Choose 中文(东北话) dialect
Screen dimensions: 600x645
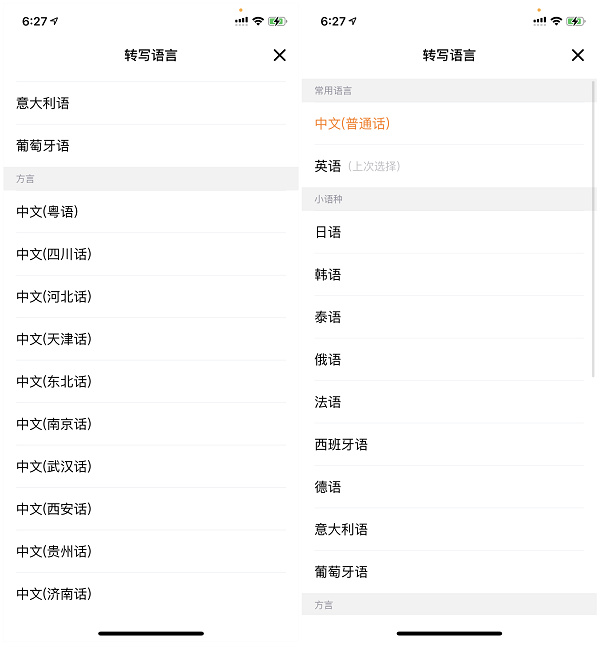click(x=151, y=382)
